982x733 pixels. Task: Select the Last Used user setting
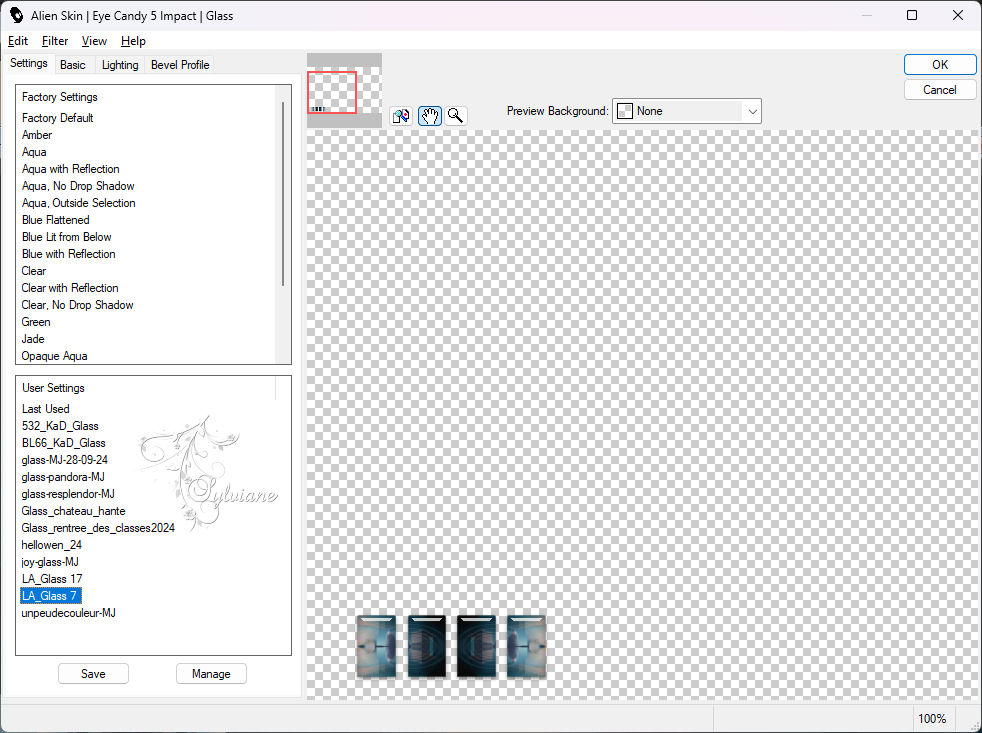(x=45, y=408)
